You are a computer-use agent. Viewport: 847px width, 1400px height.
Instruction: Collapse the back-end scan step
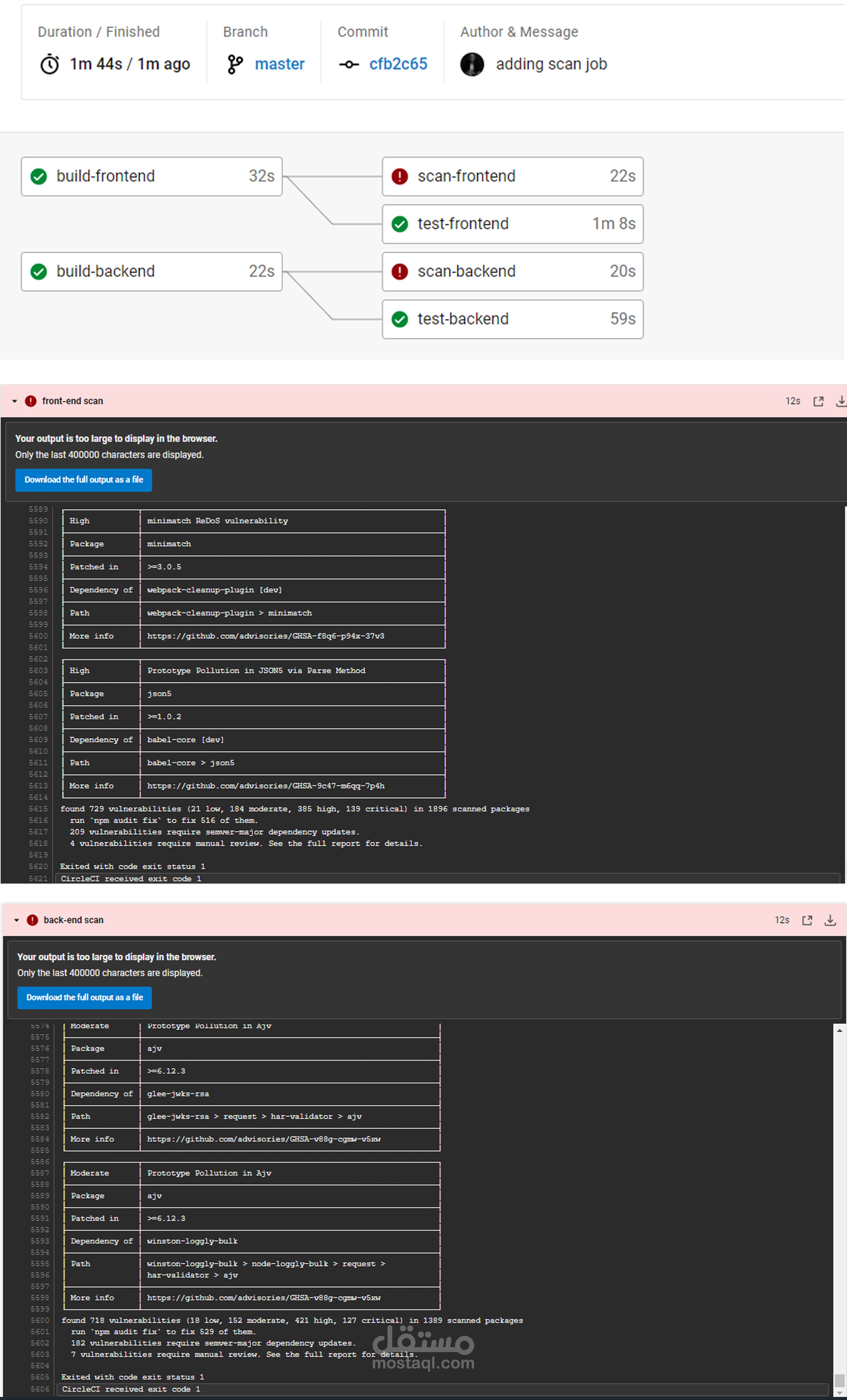tap(16, 920)
